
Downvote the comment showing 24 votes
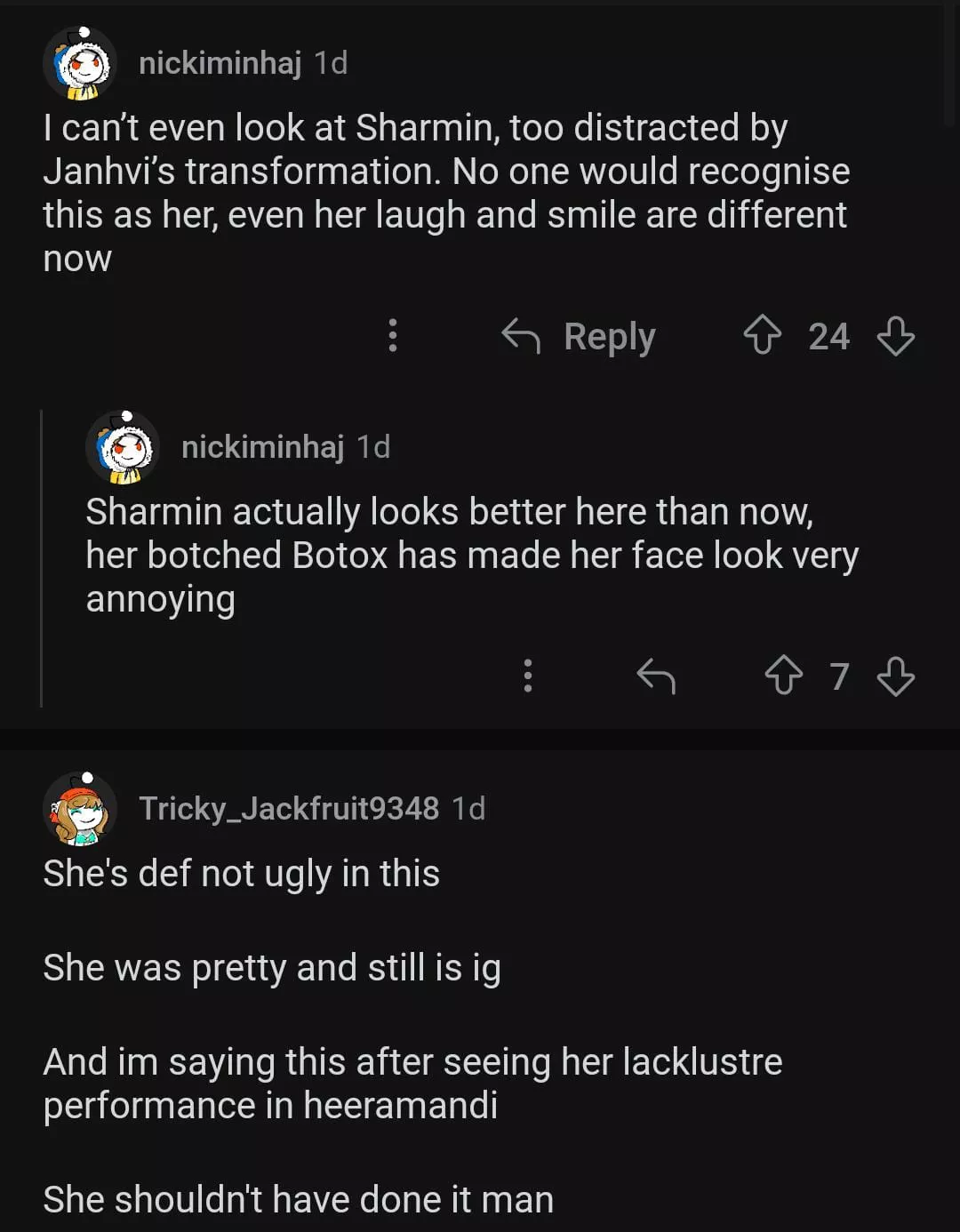(x=895, y=336)
